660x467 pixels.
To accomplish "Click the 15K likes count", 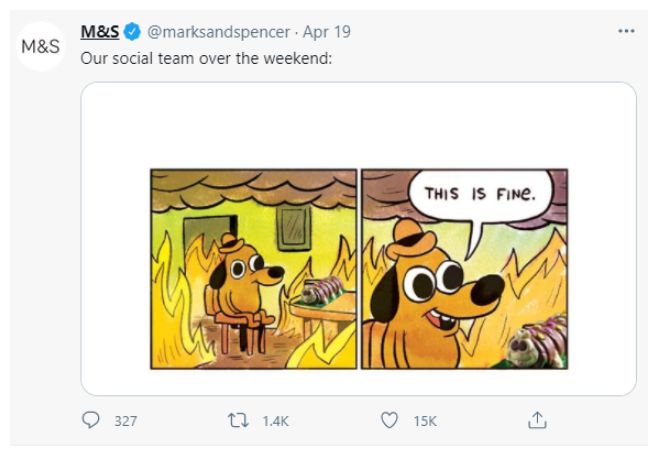I will (425, 422).
